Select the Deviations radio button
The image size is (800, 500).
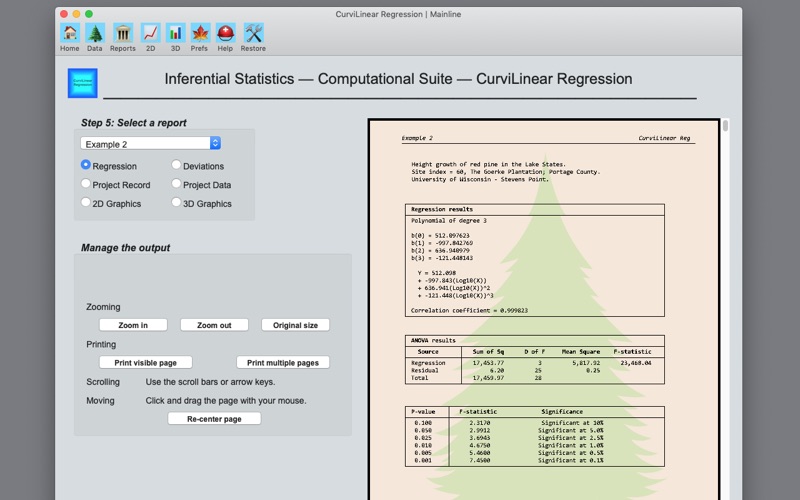pyautogui.click(x=176, y=165)
